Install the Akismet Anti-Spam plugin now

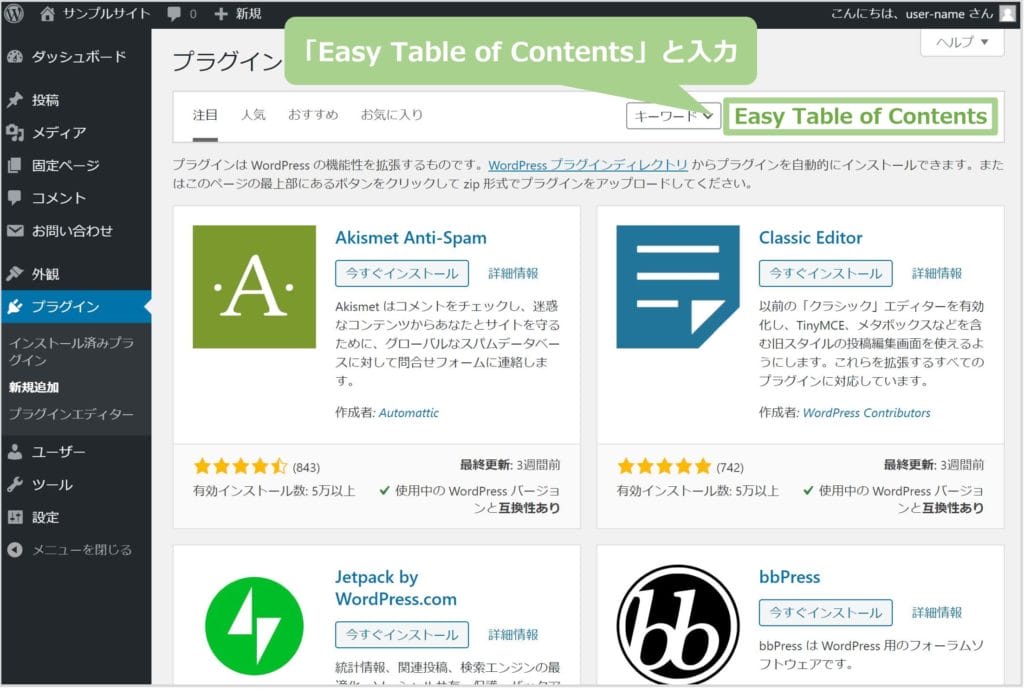pyautogui.click(x=402, y=273)
